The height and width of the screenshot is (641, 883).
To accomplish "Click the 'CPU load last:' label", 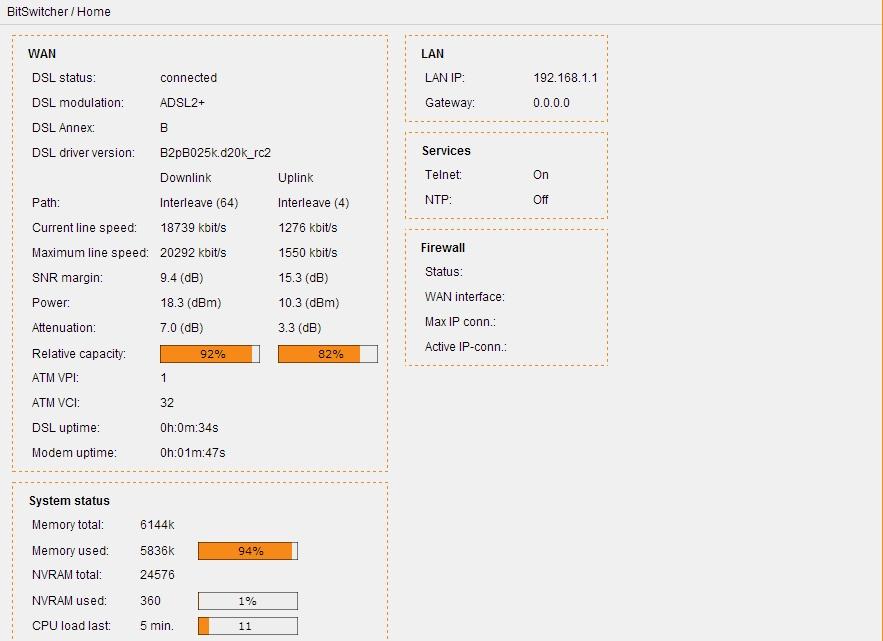I will tap(71, 625).
